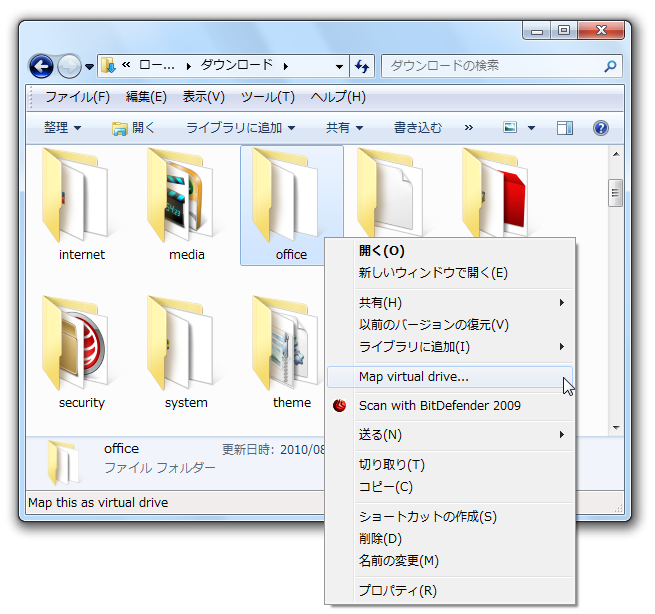Choose 切り取り(T) in context menu
The width and height of the screenshot is (655, 614).
450,464
